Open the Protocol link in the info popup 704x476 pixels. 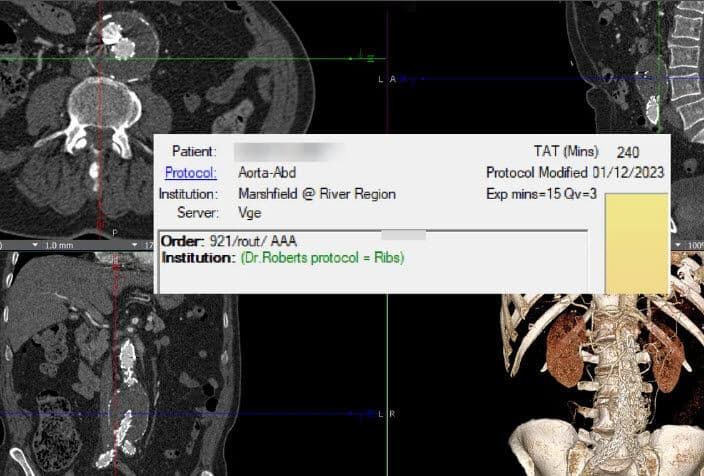click(191, 173)
